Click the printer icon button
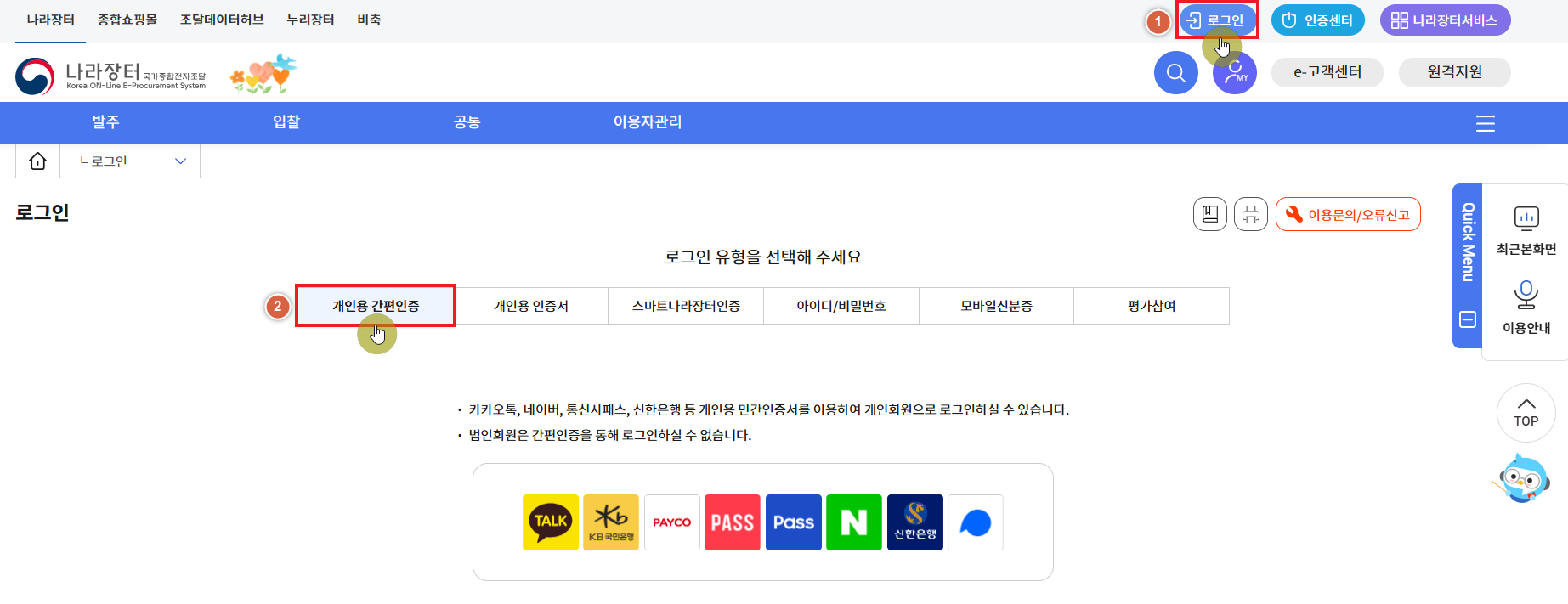Viewport: 1568px width, 604px height. [x=1251, y=214]
